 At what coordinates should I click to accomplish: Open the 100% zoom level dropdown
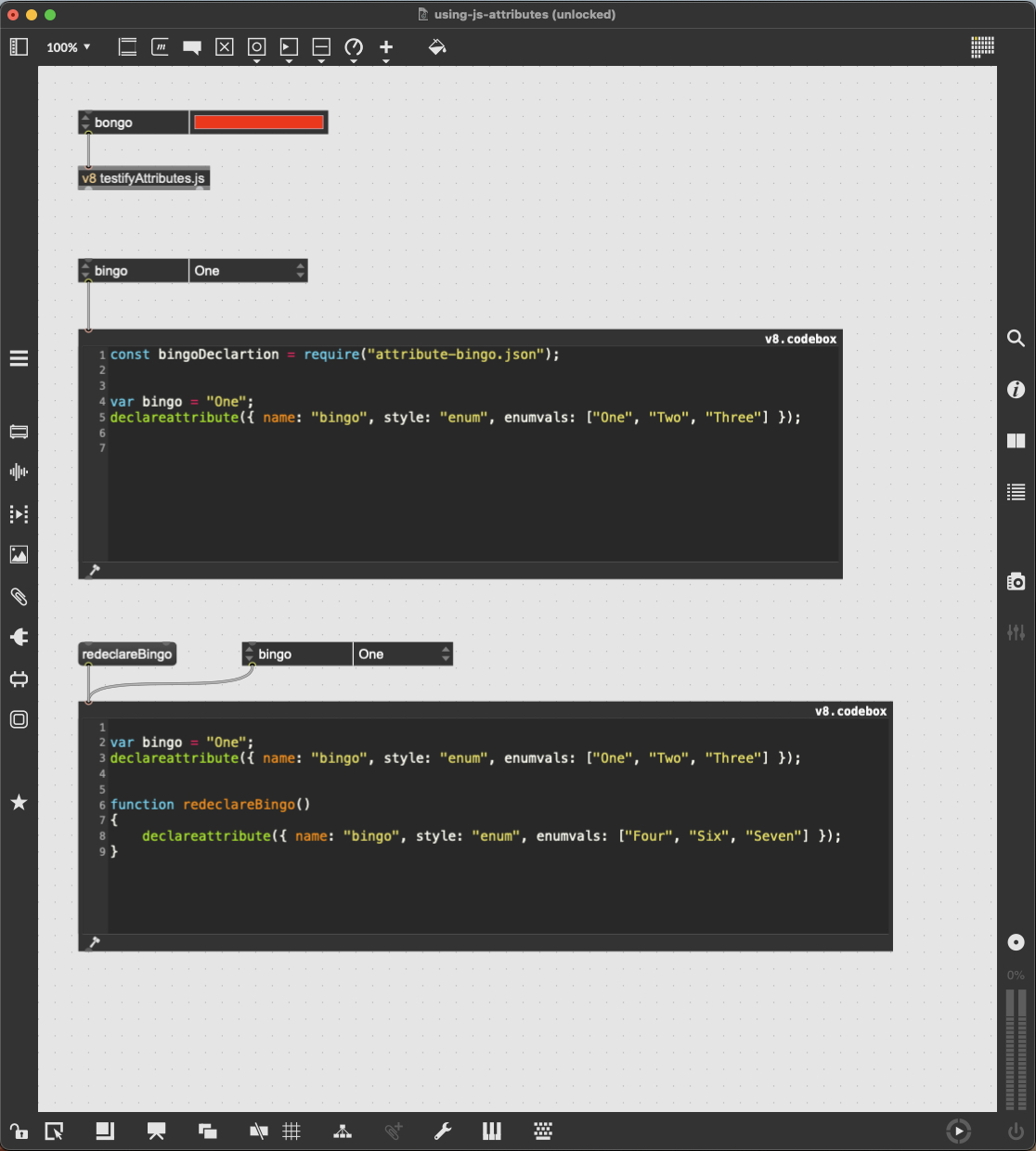pyautogui.click(x=69, y=47)
